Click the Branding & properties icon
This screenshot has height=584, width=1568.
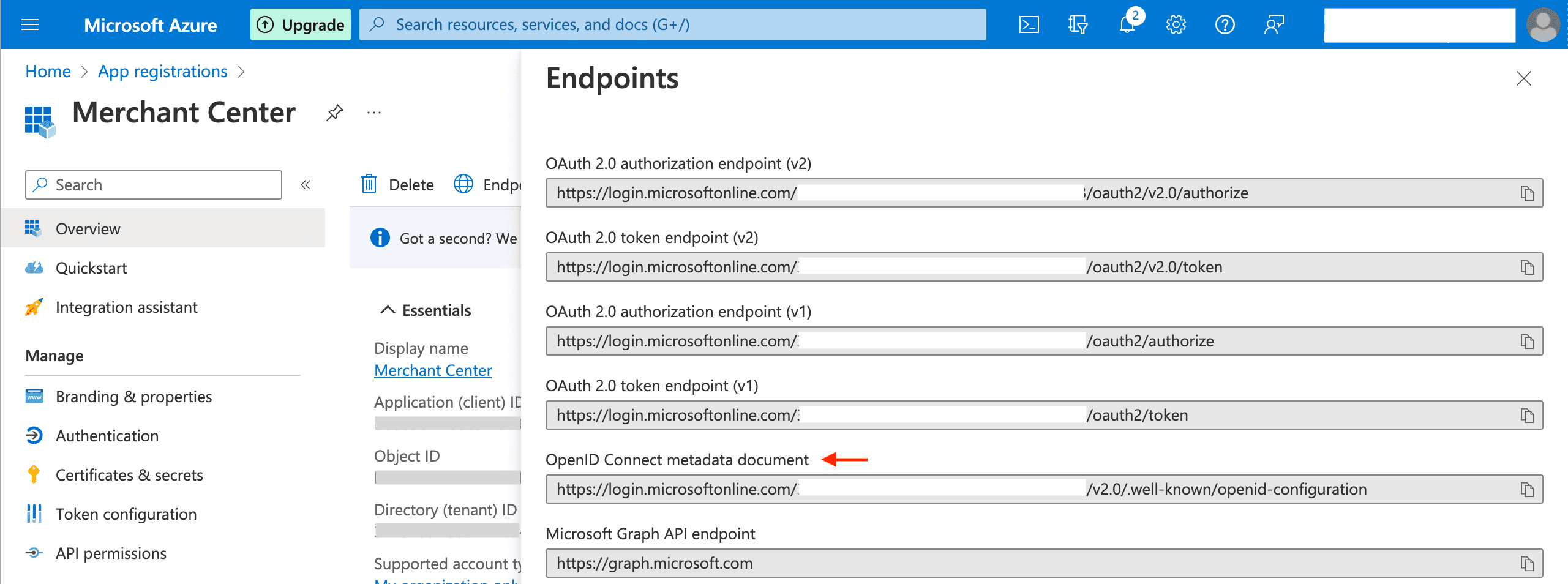coord(34,396)
